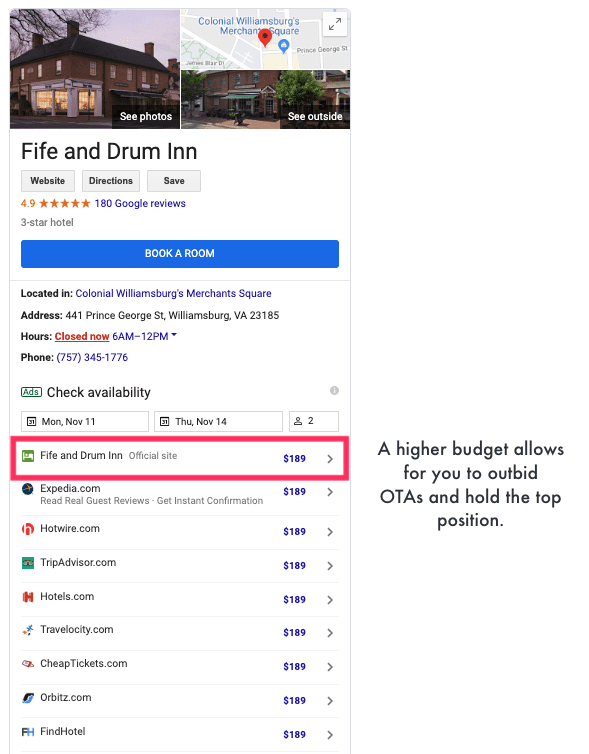Click the TripAdvisor.com owl icon
This screenshot has height=754, width=589.
[28, 563]
